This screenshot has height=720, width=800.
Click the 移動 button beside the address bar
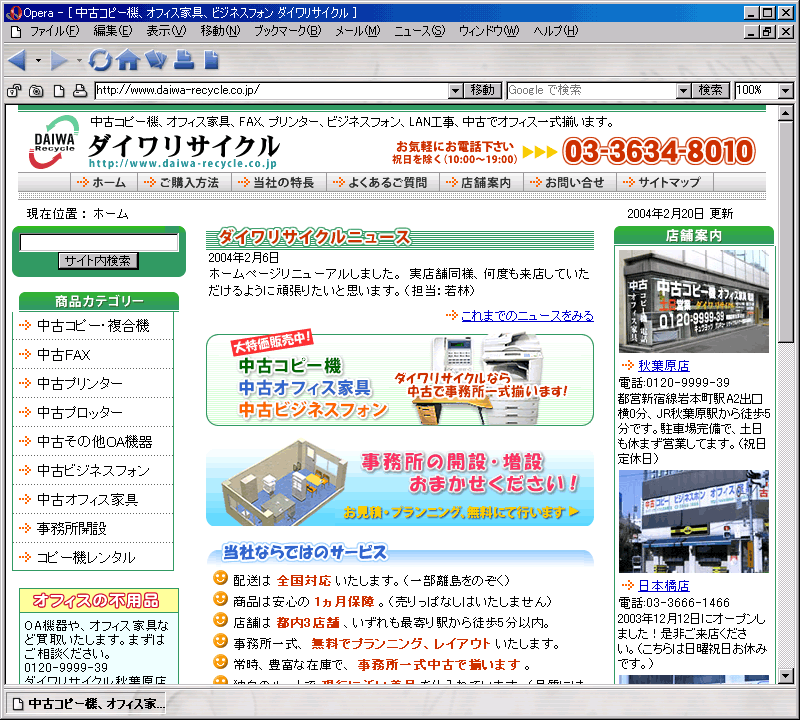[483, 91]
